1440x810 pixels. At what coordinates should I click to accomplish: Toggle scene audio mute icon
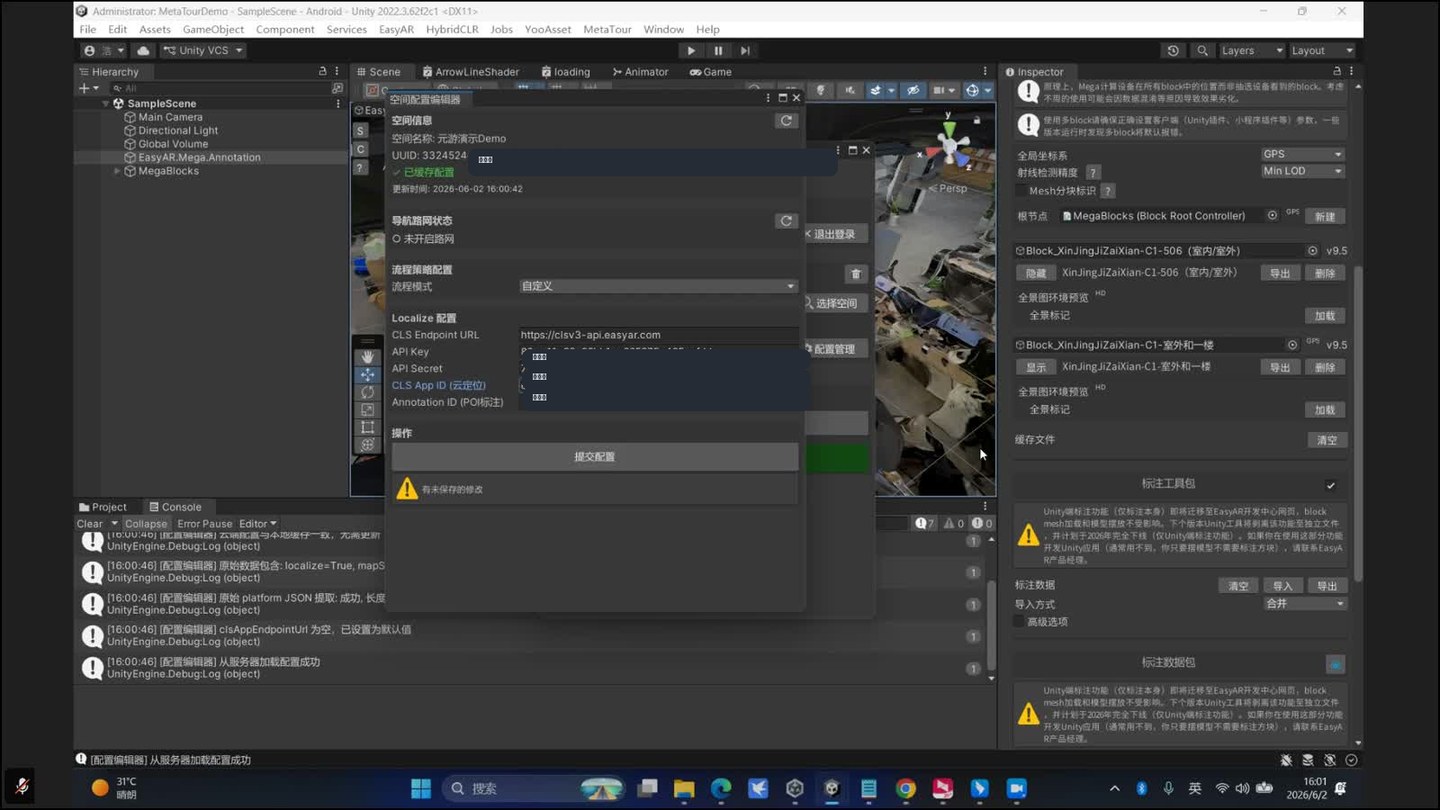(x=849, y=90)
